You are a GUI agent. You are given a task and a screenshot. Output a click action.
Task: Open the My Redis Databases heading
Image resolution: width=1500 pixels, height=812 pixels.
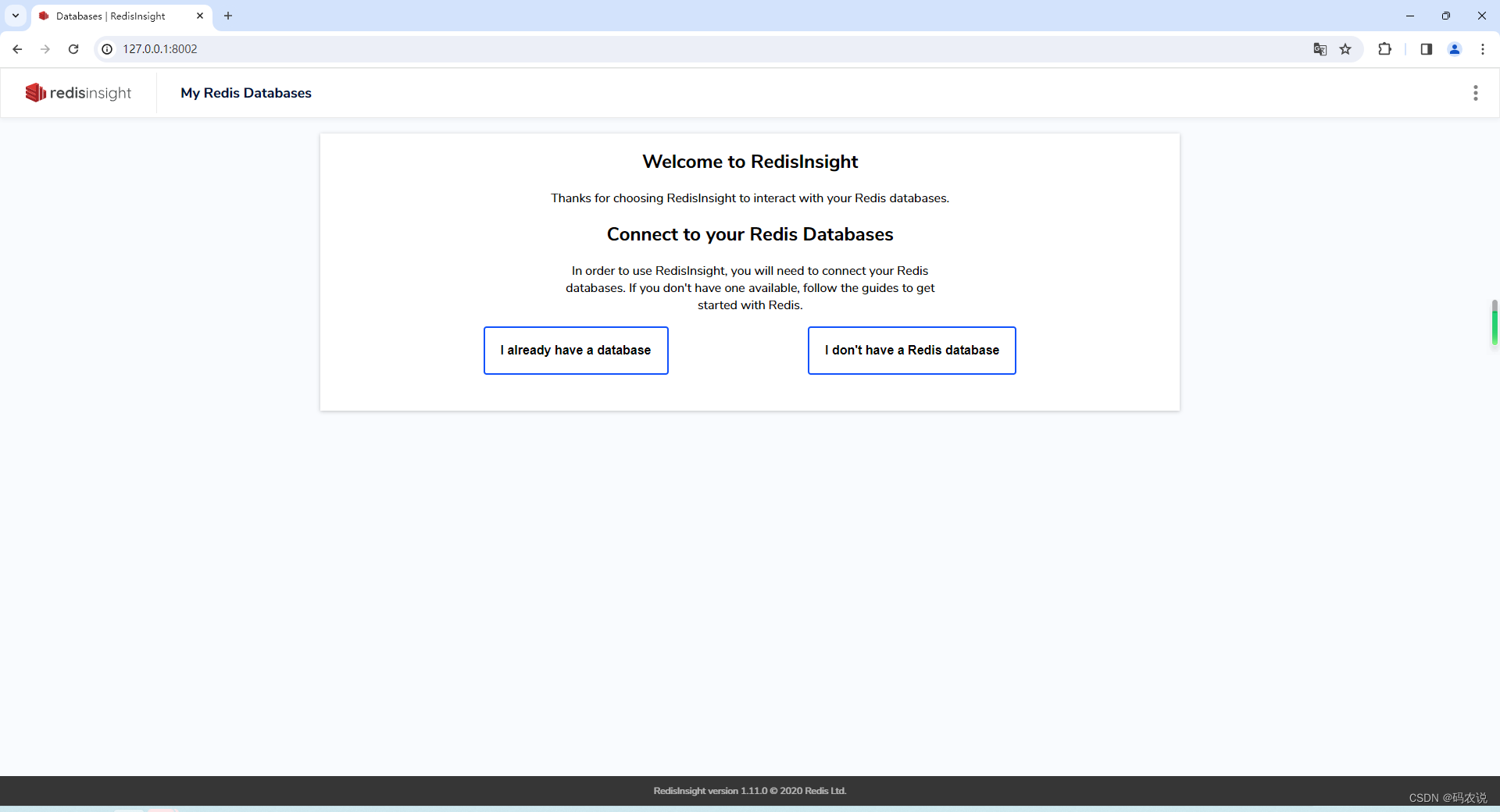pyautogui.click(x=246, y=93)
